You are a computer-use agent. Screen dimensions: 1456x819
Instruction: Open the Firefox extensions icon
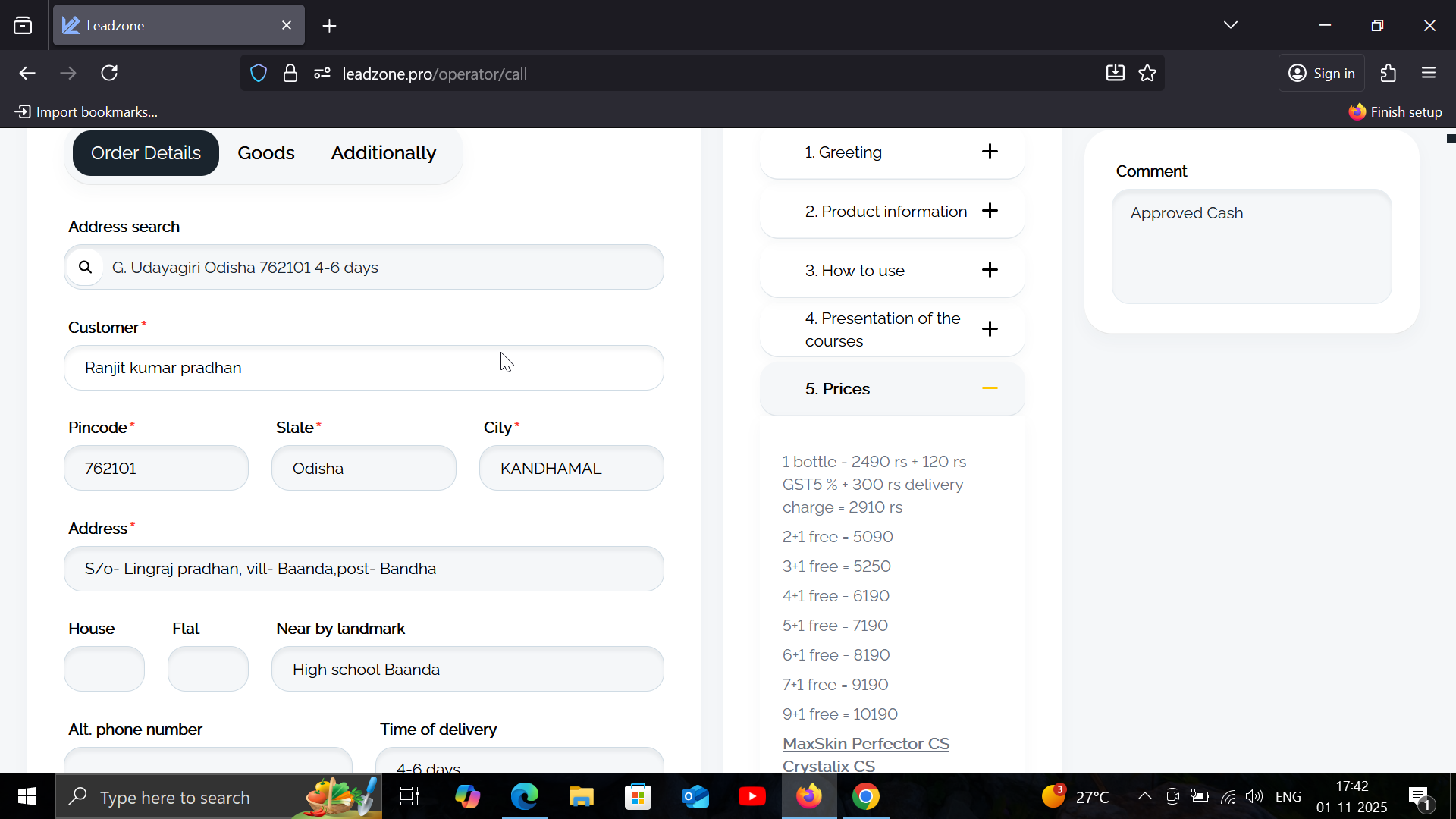(1388, 74)
